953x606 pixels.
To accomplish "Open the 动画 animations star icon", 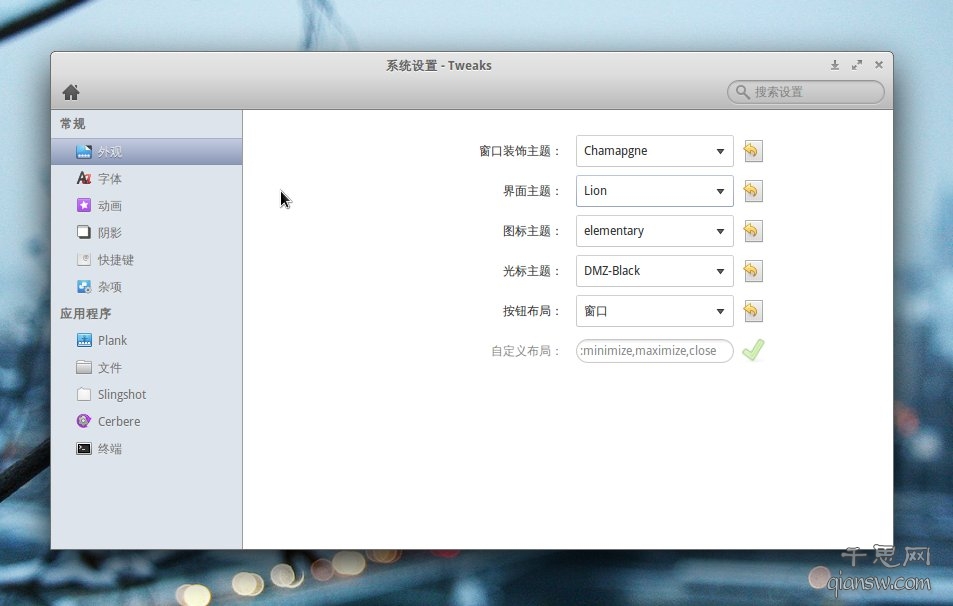I will tap(84, 205).
